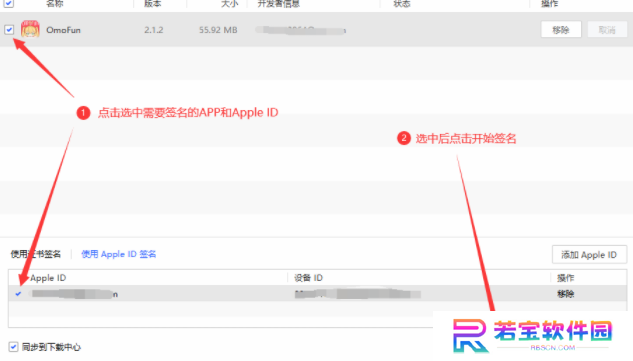
Task: Click the red number 2 annotation badge
Action: 404,138
